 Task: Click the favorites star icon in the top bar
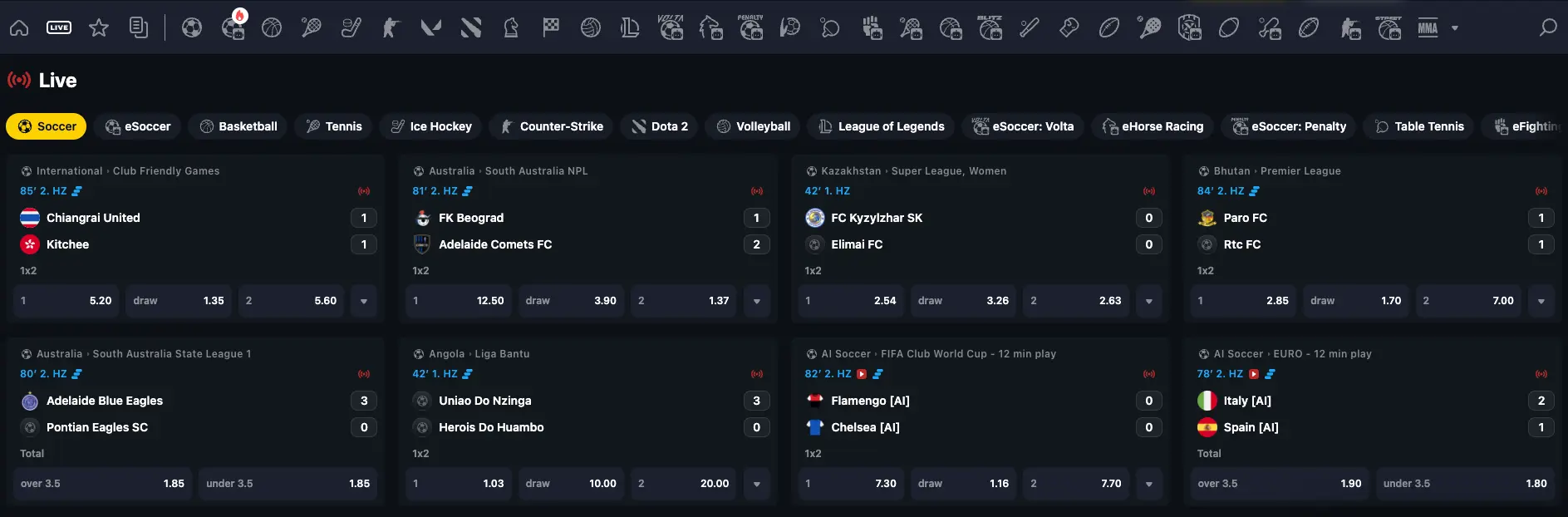coord(99,27)
